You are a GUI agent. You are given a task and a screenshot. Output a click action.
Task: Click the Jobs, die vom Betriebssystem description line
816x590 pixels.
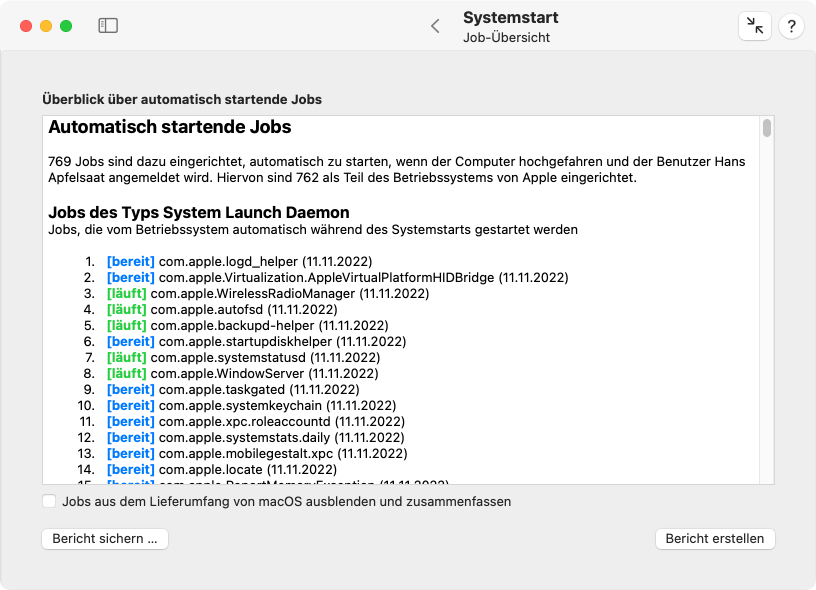[x=313, y=230]
